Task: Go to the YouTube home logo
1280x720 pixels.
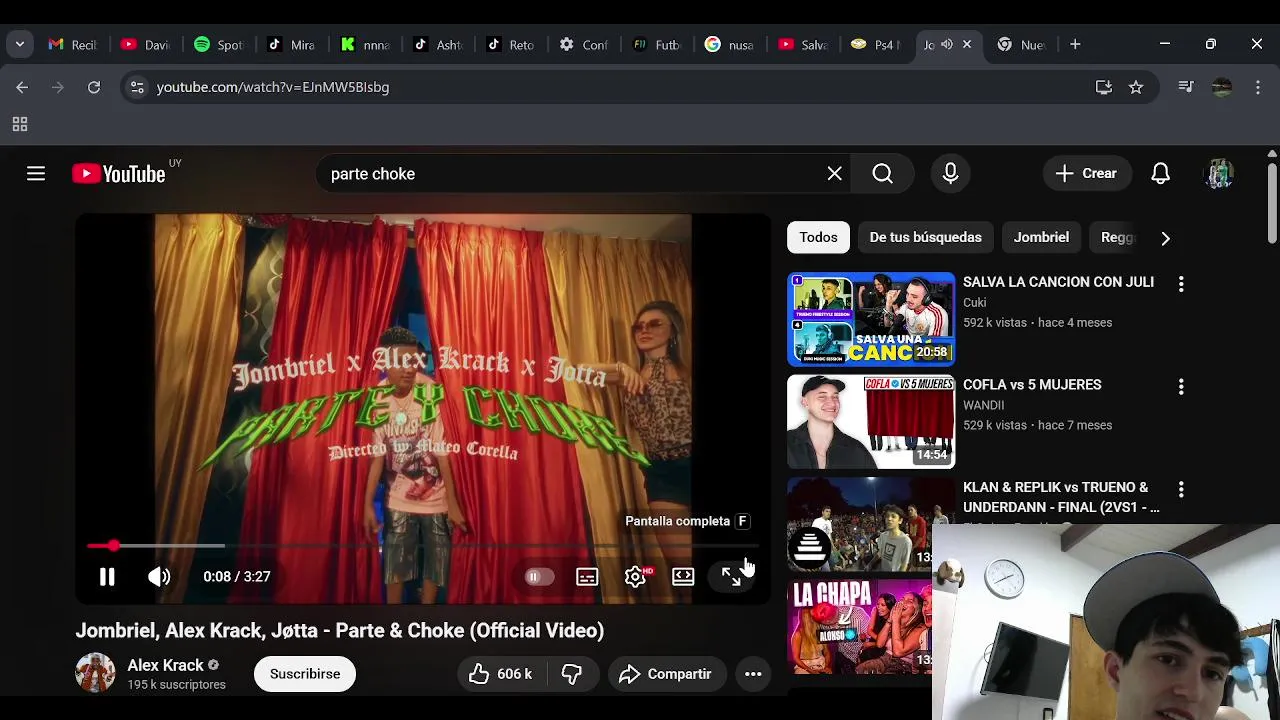Action: pyautogui.click(x=118, y=174)
